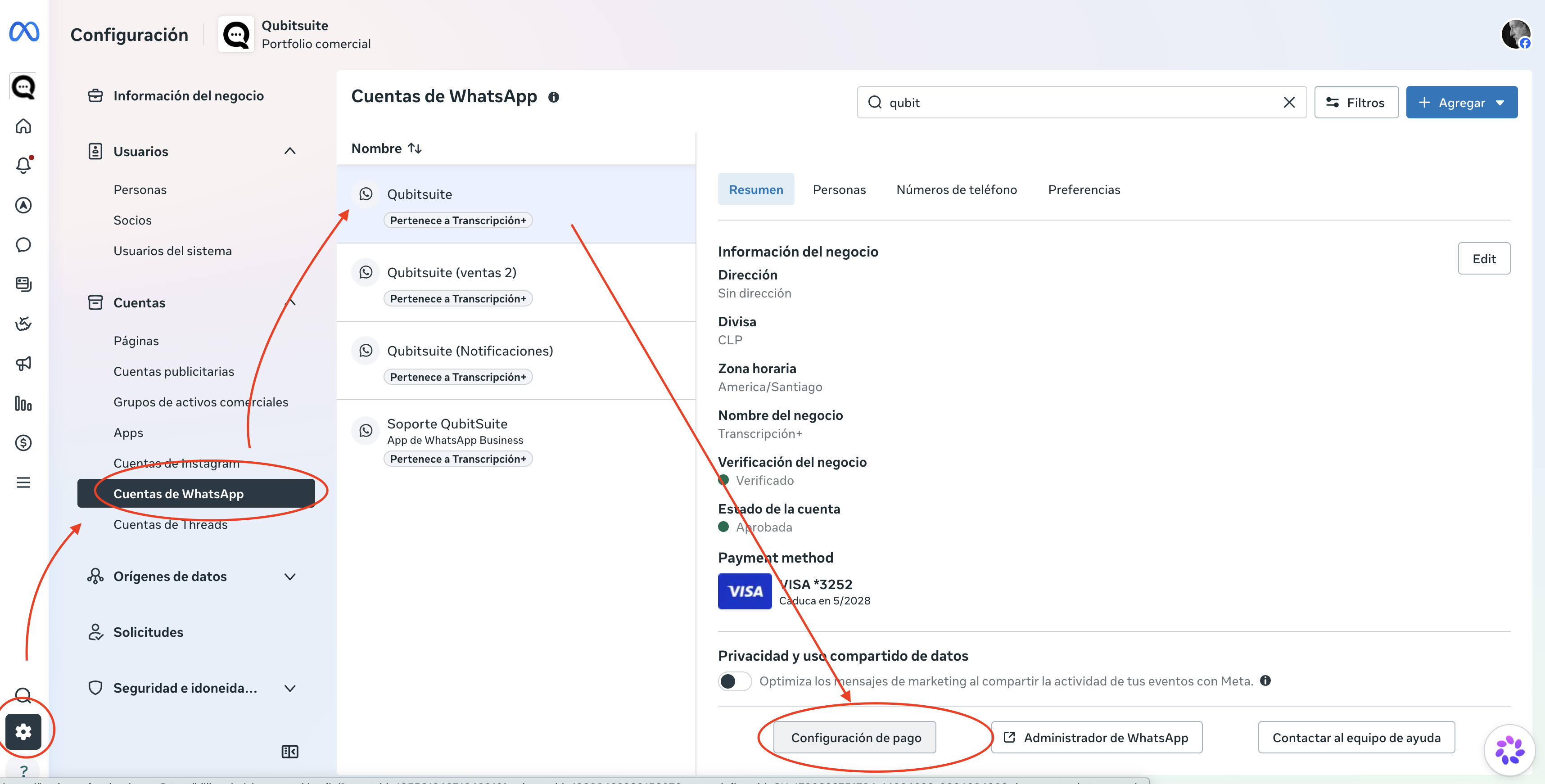Screen dimensions: 1545x784
Task: Switch to Números de teléfono tab
Action: (x=957, y=189)
